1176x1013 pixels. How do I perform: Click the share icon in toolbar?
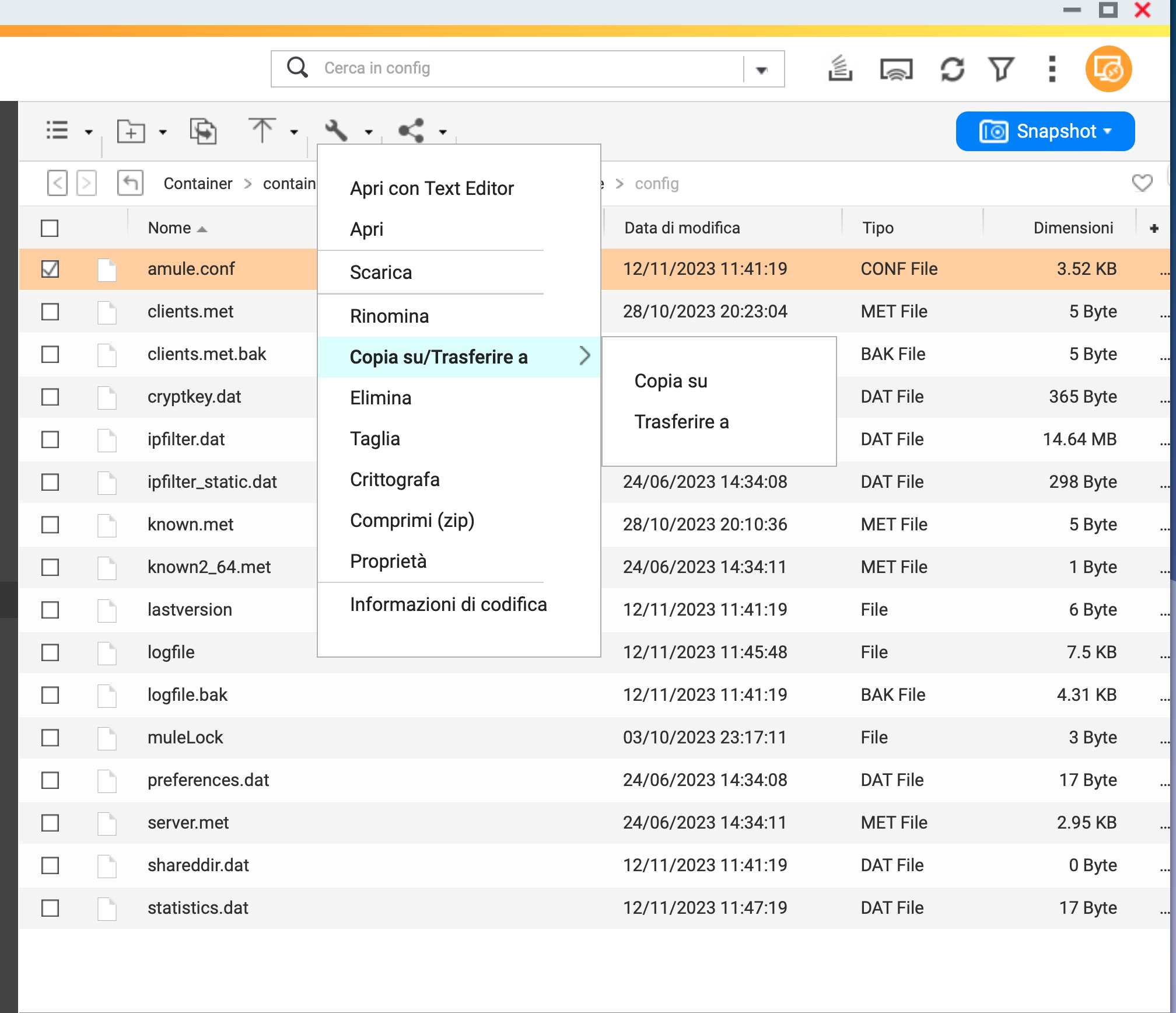tap(411, 131)
